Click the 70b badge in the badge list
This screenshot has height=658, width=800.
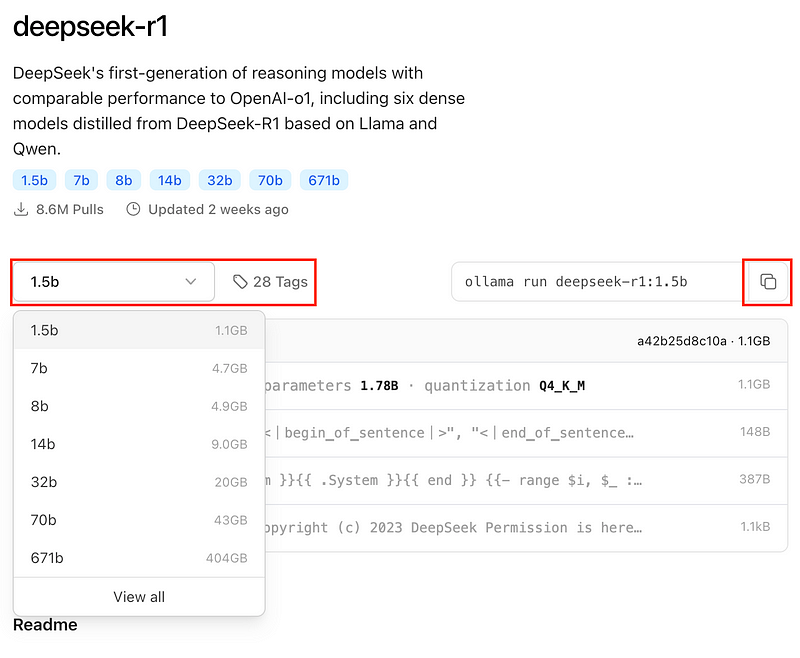point(270,179)
